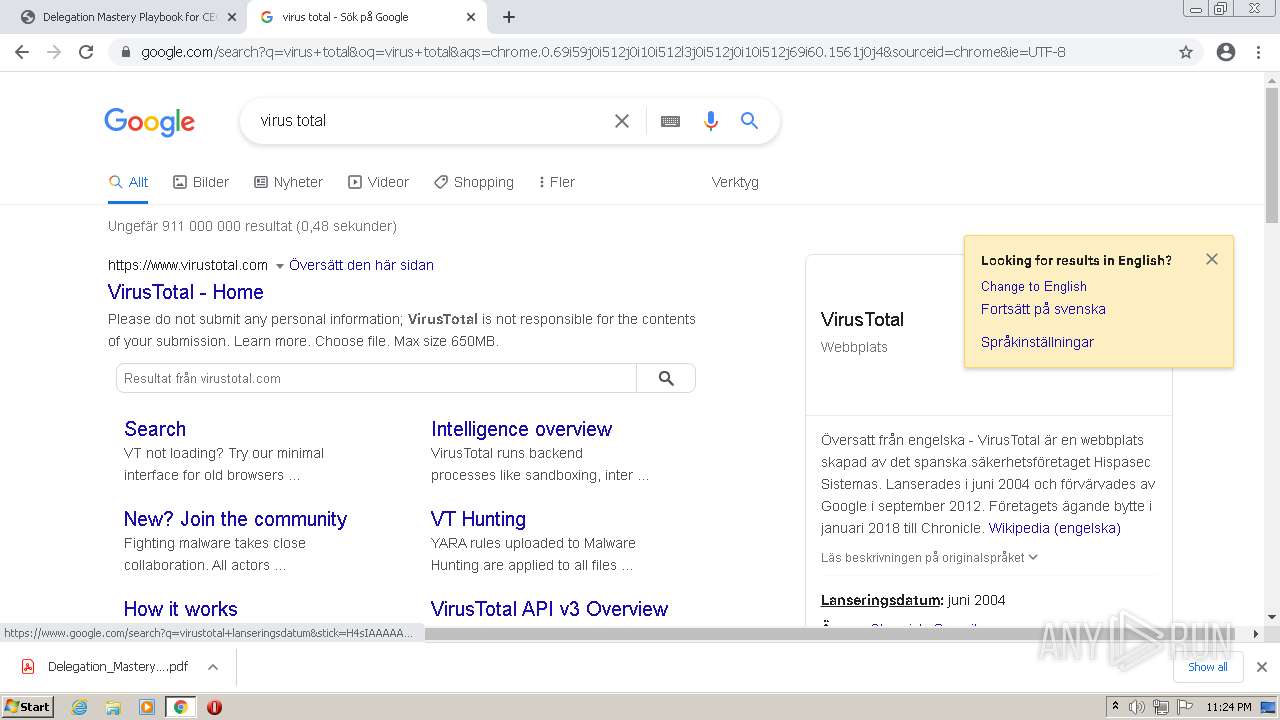Close the Delegation Mastery Playbook tab
This screenshot has width=1280, height=720.
point(231,17)
